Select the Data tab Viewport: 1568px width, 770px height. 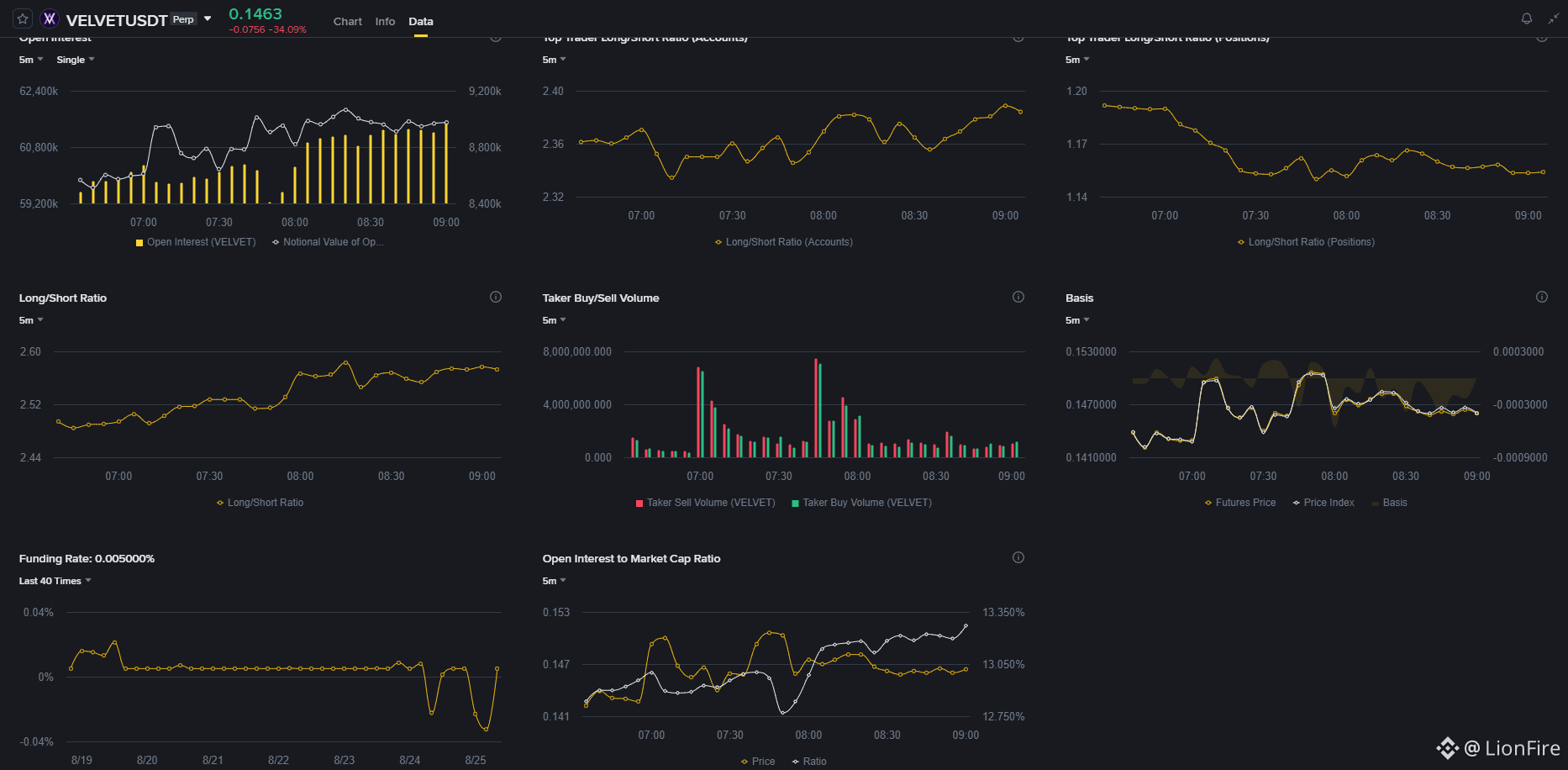(x=421, y=21)
